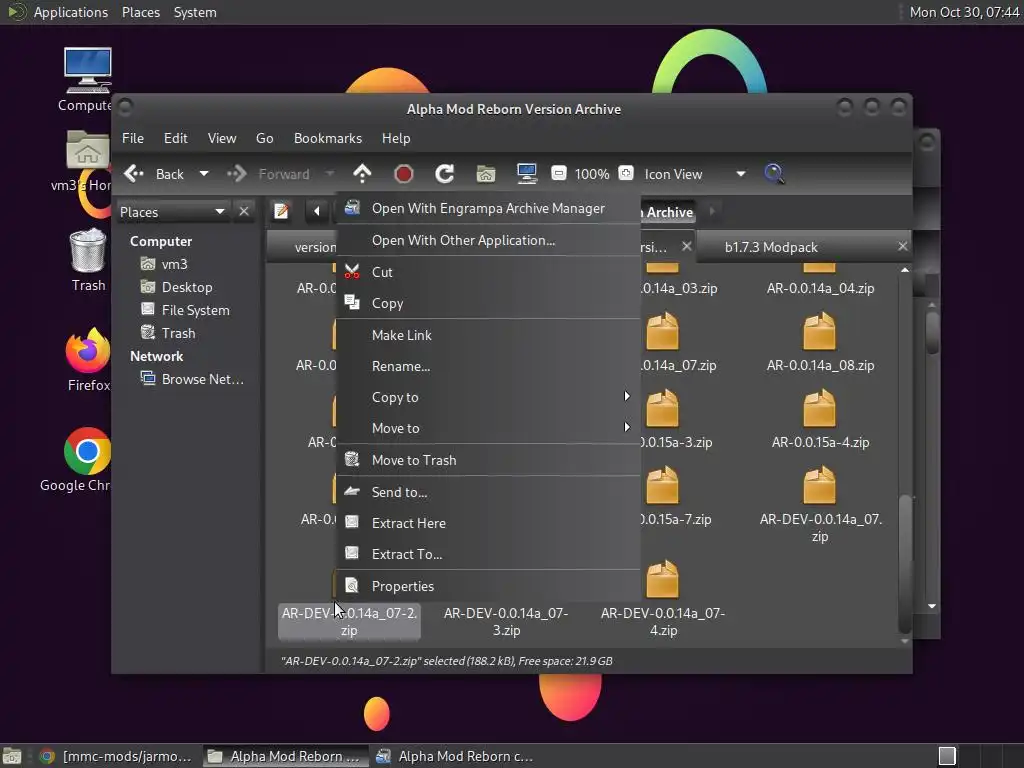Viewport: 1024px width, 768px height.
Task: Reload the current folder view
Action: (x=445, y=174)
